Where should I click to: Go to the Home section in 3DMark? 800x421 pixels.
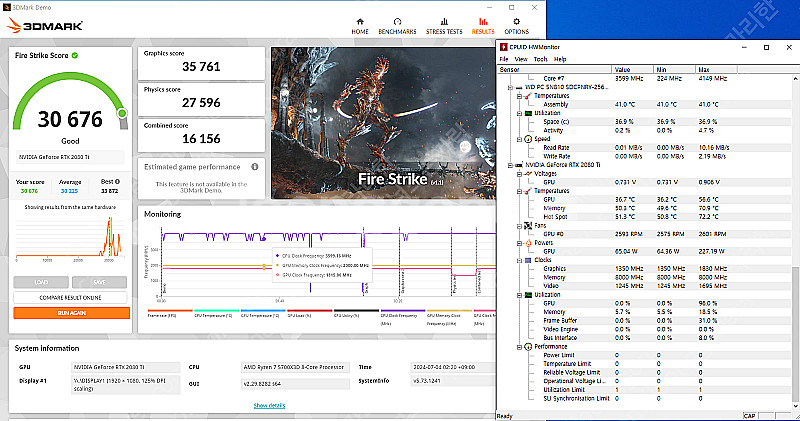(360, 26)
